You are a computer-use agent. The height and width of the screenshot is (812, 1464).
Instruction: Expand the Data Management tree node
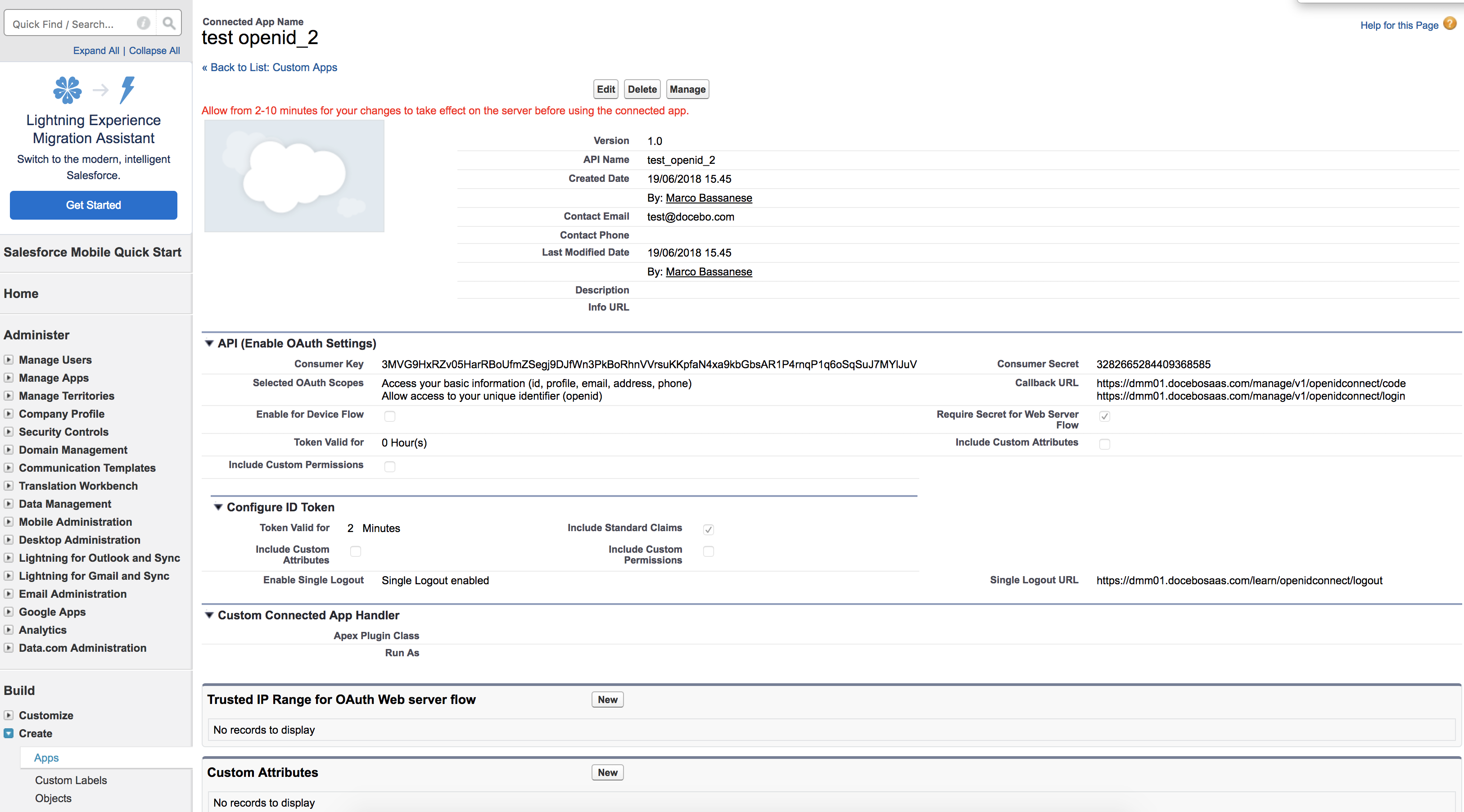click(x=9, y=504)
